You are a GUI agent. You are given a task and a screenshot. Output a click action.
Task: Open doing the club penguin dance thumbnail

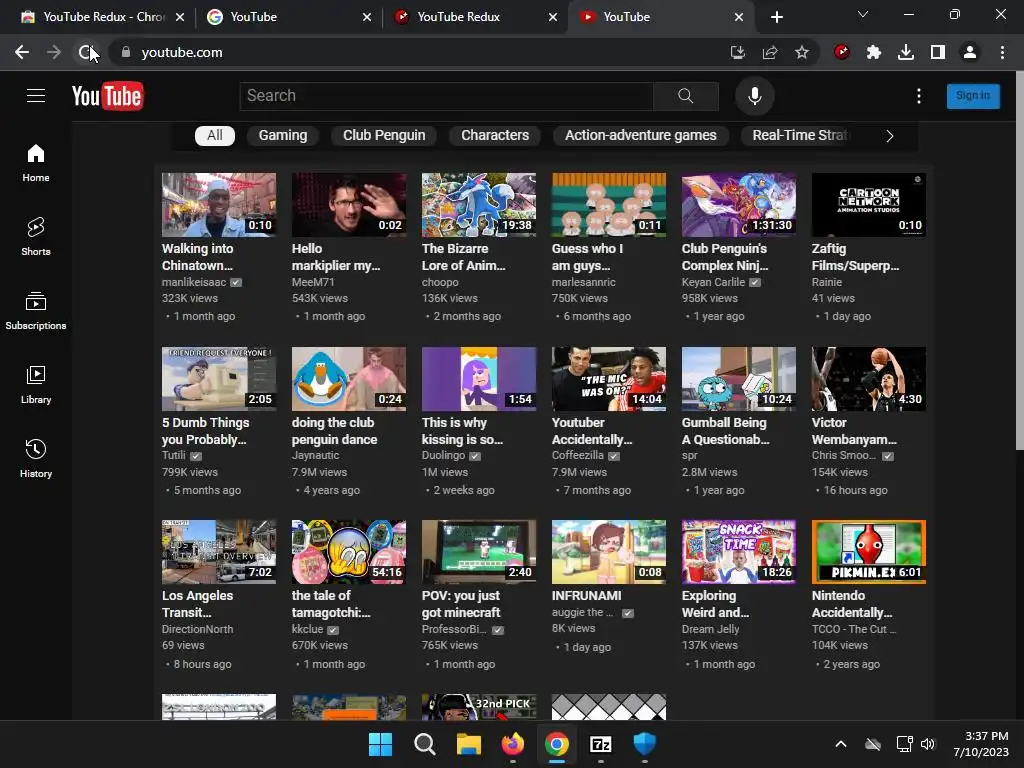(x=349, y=379)
